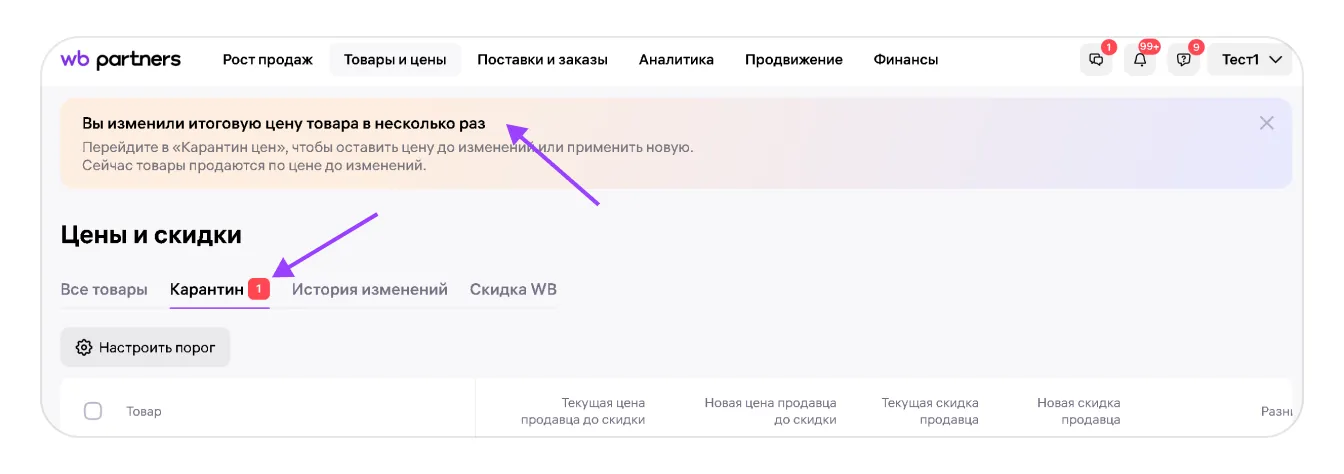Image resolution: width=1344 pixels, height=474 pixels.
Task: Open the Товары и цены menu
Action: tap(395, 60)
